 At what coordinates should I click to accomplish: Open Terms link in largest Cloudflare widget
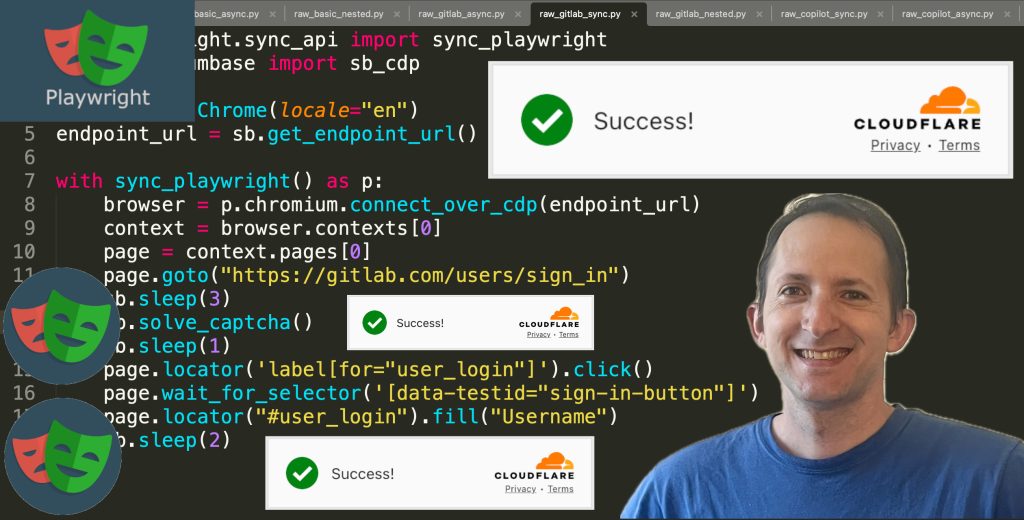tap(959, 146)
